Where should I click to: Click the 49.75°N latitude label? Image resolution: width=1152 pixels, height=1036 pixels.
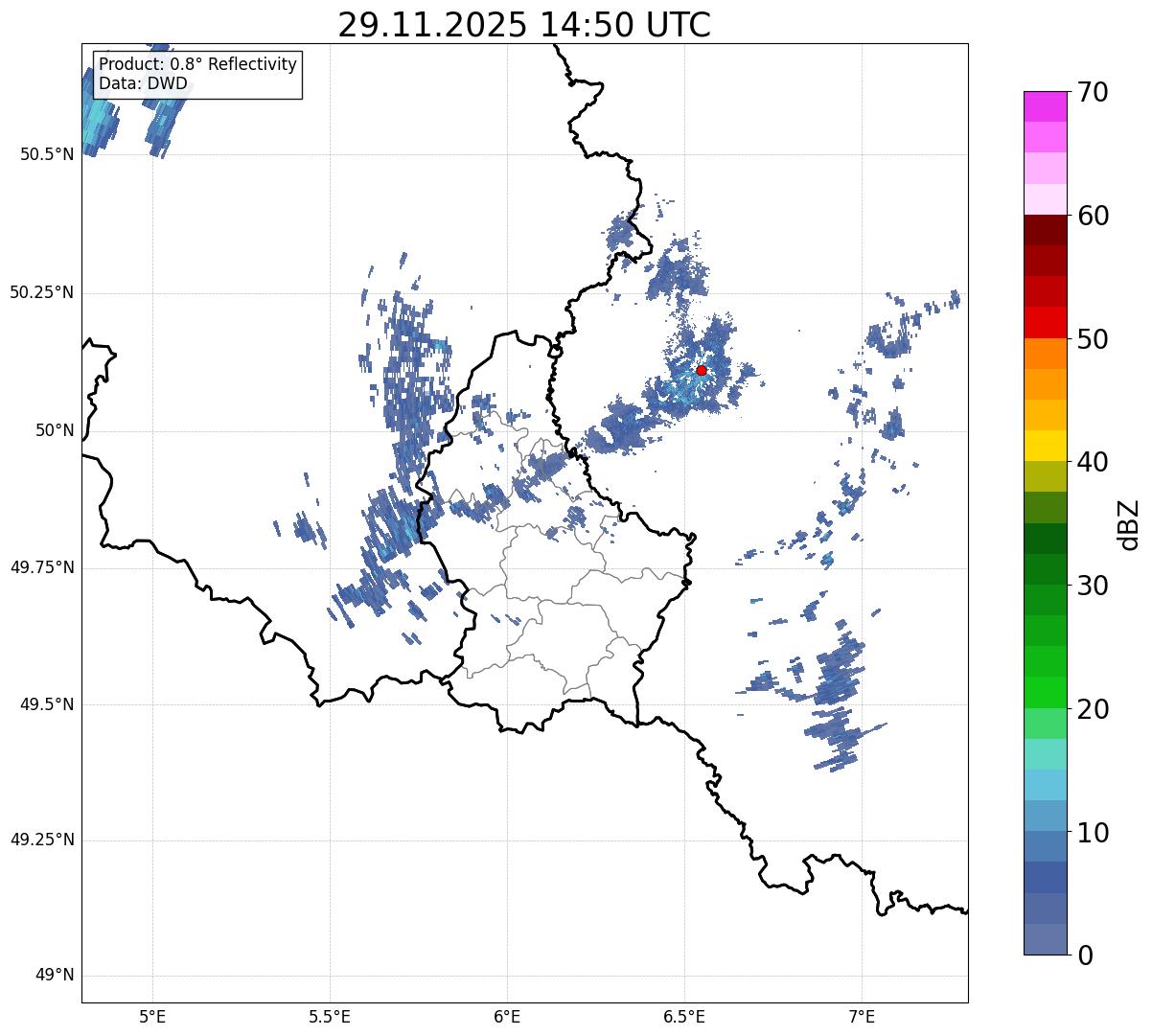click(42, 567)
